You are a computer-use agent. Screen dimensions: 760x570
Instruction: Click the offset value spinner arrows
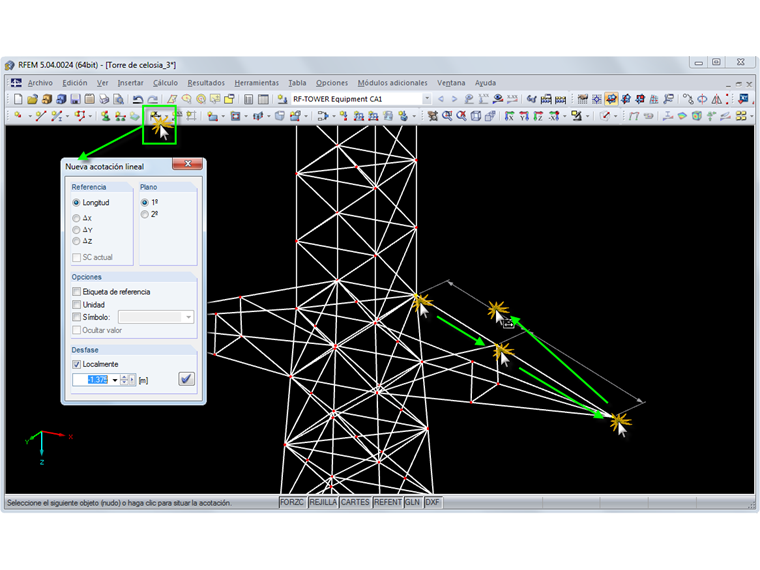(125, 380)
